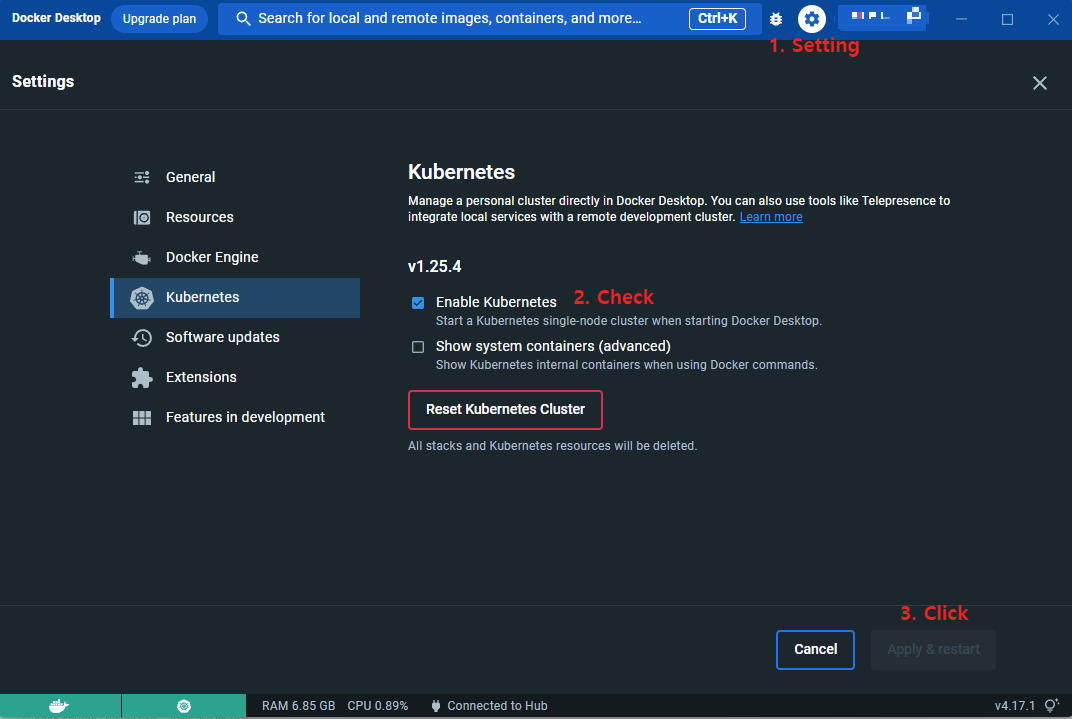Image resolution: width=1072 pixels, height=719 pixels.
Task: Select the General sliders icon
Action: click(x=142, y=178)
